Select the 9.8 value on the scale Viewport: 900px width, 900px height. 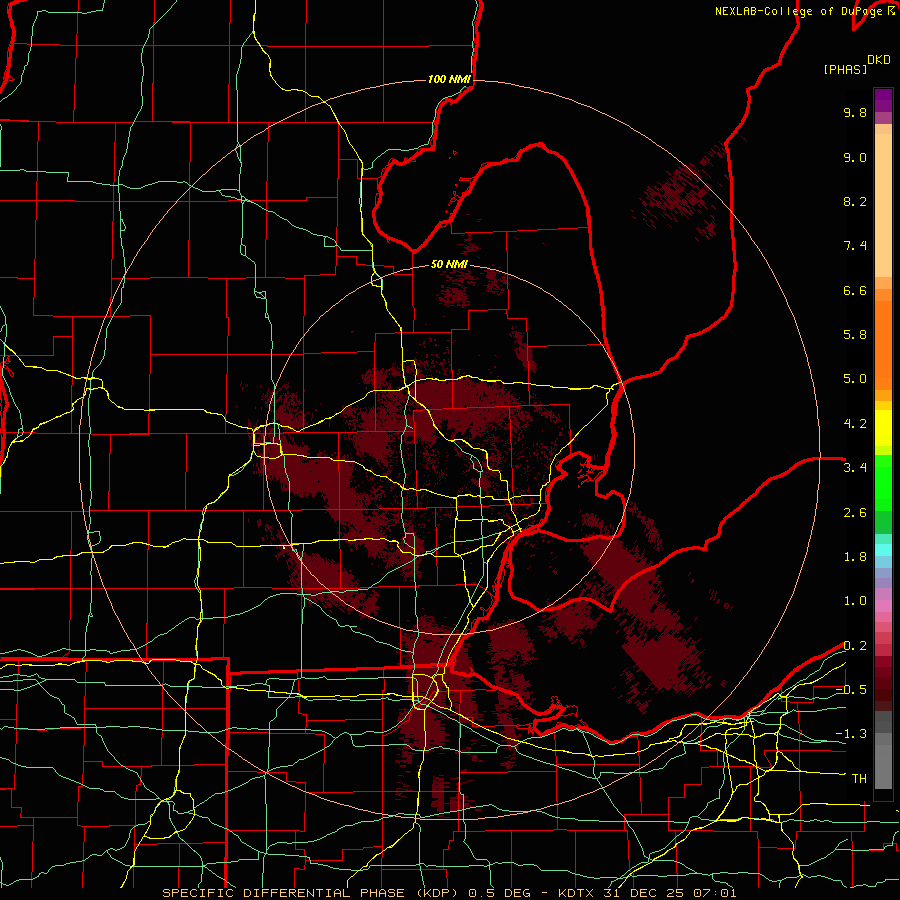click(x=855, y=112)
